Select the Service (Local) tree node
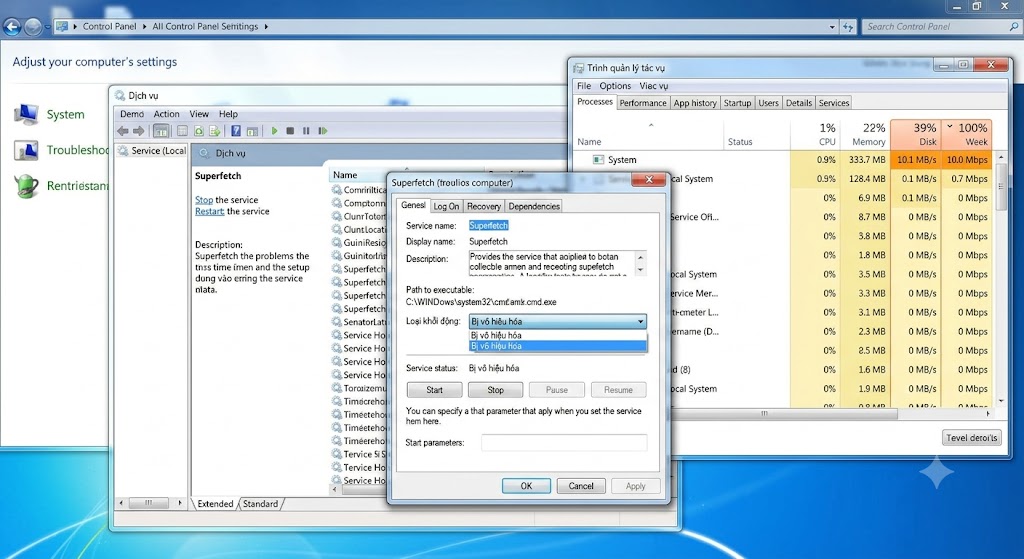Screen dimensions: 1024x559 [x=152, y=151]
